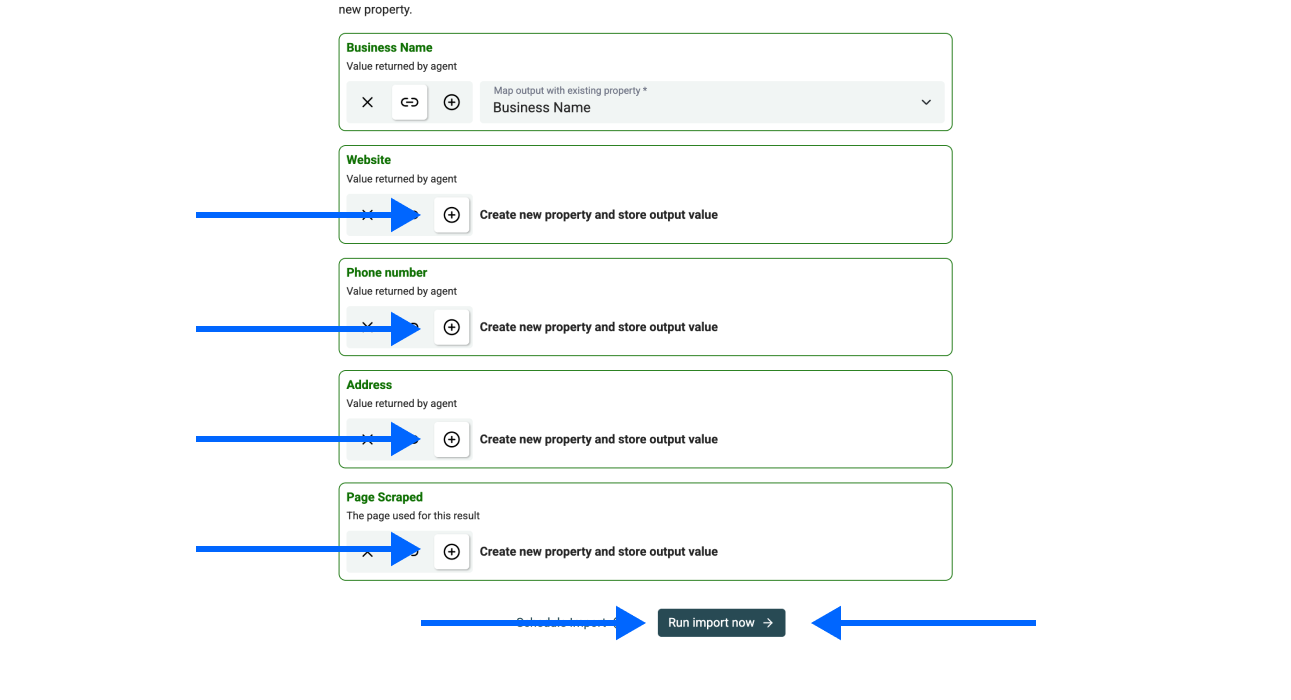1291x700 pixels.
Task: Expand the Business Name dropdown chevron
Action: tap(926, 102)
